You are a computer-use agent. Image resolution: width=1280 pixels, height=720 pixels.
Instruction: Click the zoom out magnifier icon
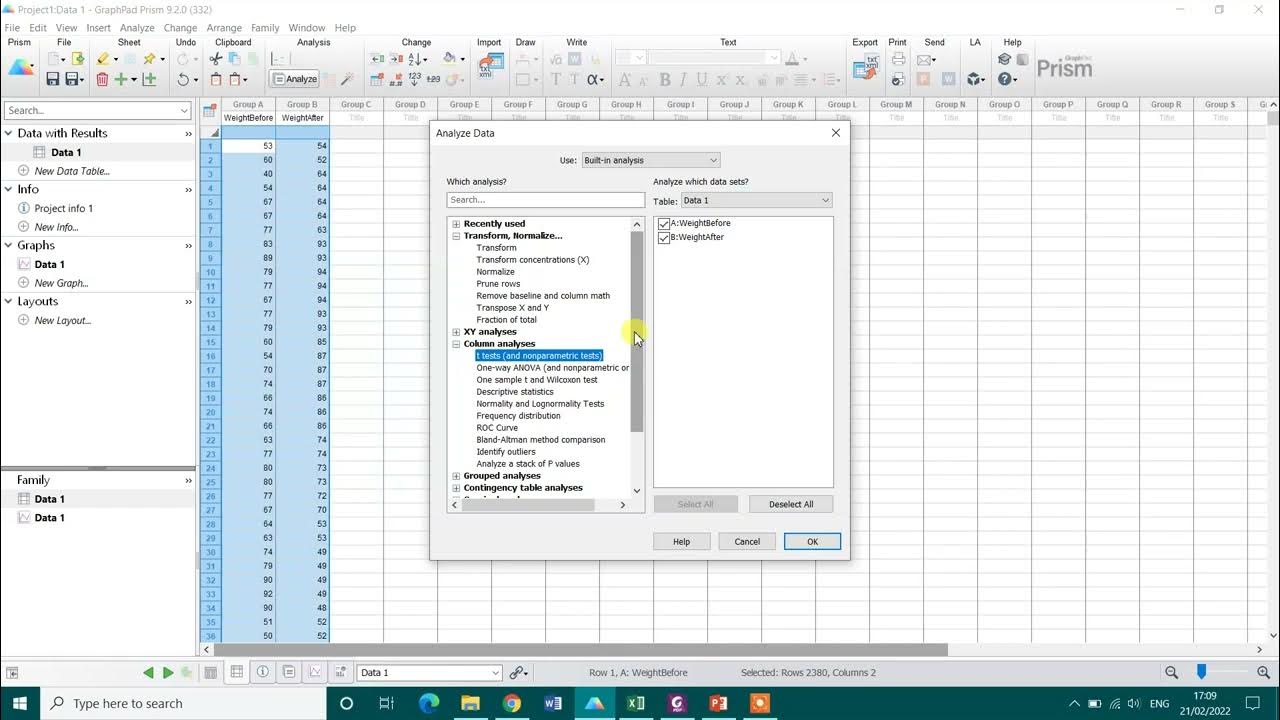[x=1172, y=673]
